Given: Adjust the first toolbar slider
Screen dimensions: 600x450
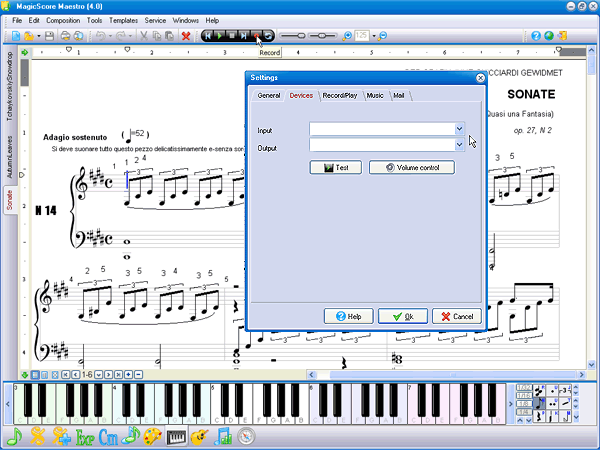Looking at the screenshot, I should tap(292, 36).
